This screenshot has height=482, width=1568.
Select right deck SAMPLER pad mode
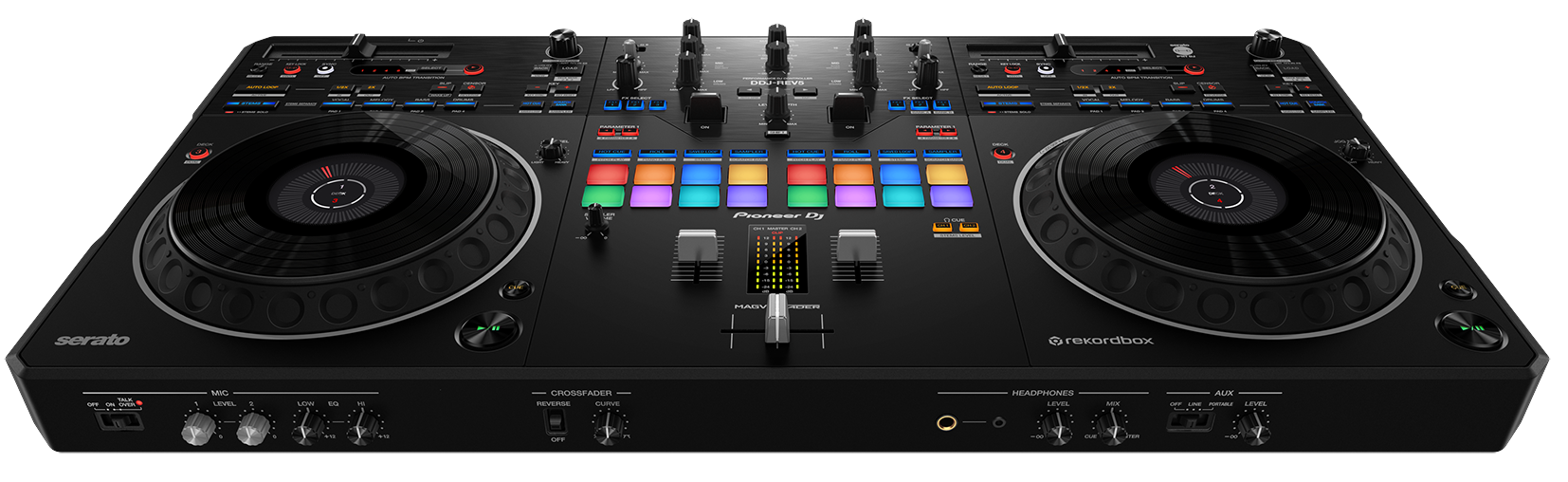pos(941,153)
